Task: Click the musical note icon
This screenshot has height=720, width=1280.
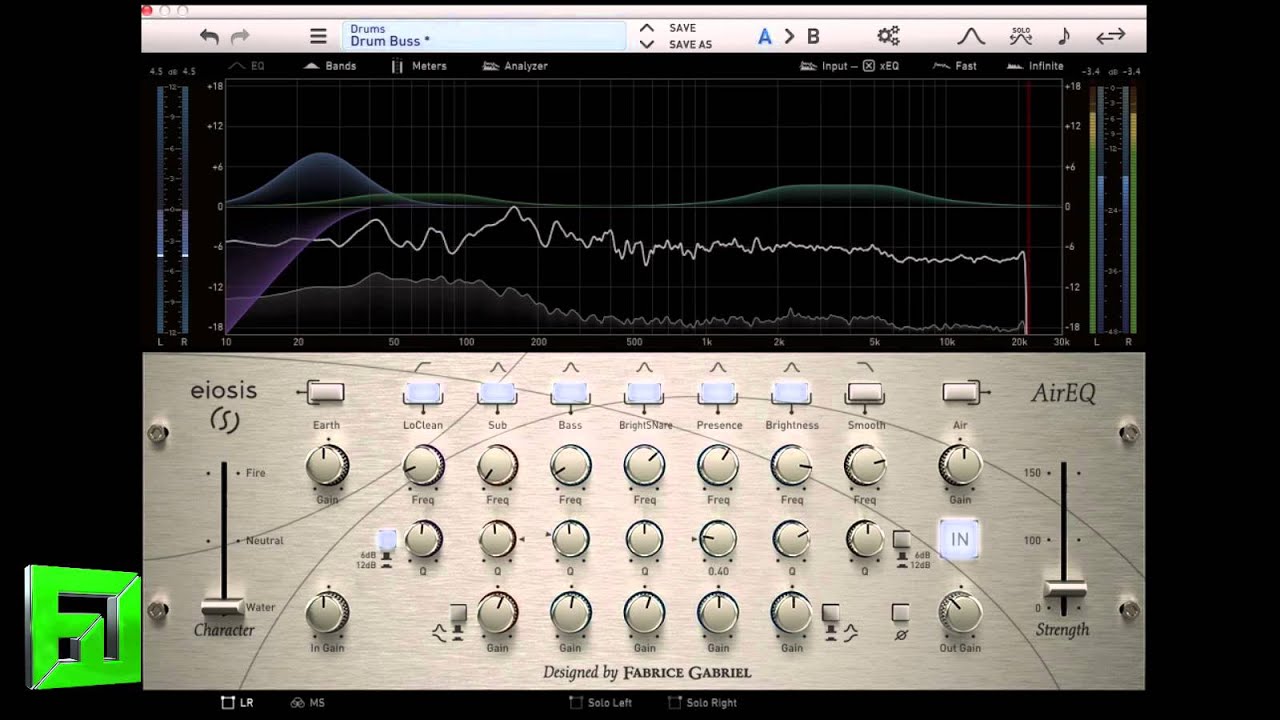Action: tap(1064, 37)
